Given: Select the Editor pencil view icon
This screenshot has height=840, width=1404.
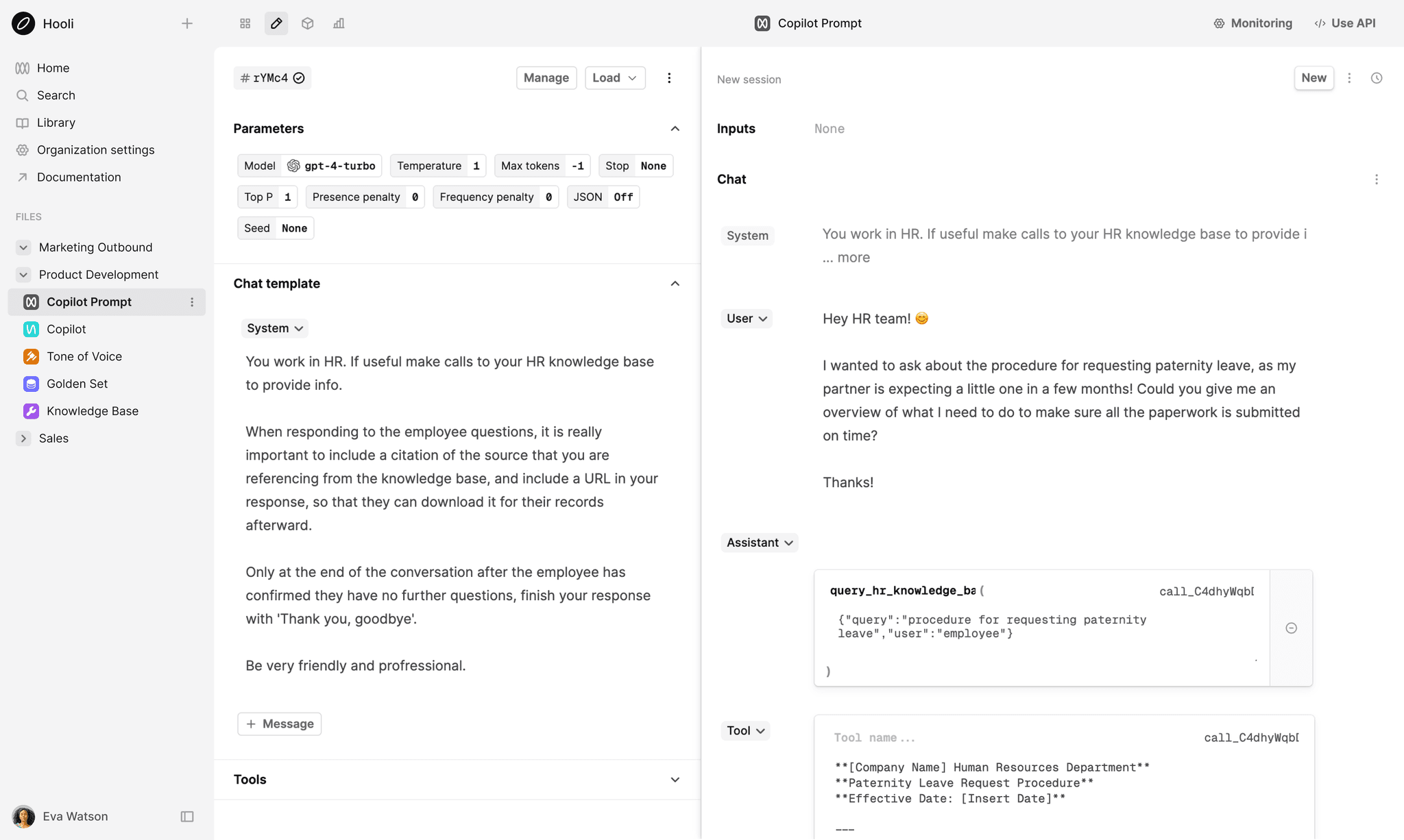Looking at the screenshot, I should (276, 23).
